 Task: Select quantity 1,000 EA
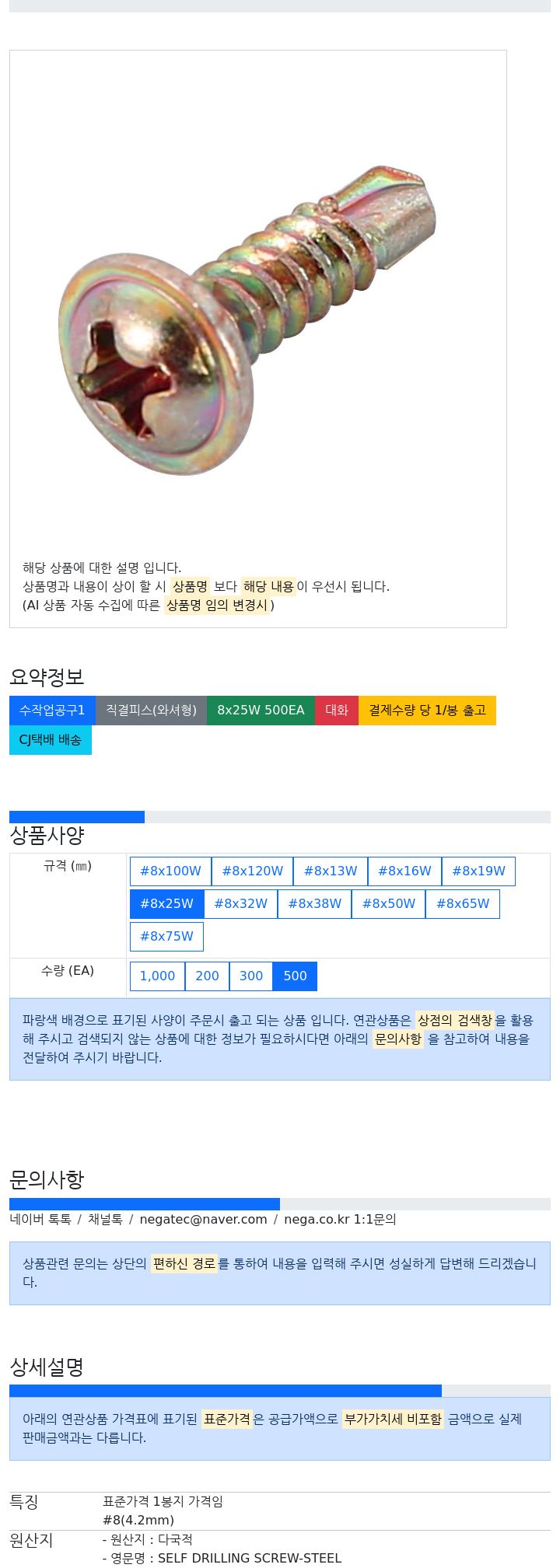[x=157, y=976]
